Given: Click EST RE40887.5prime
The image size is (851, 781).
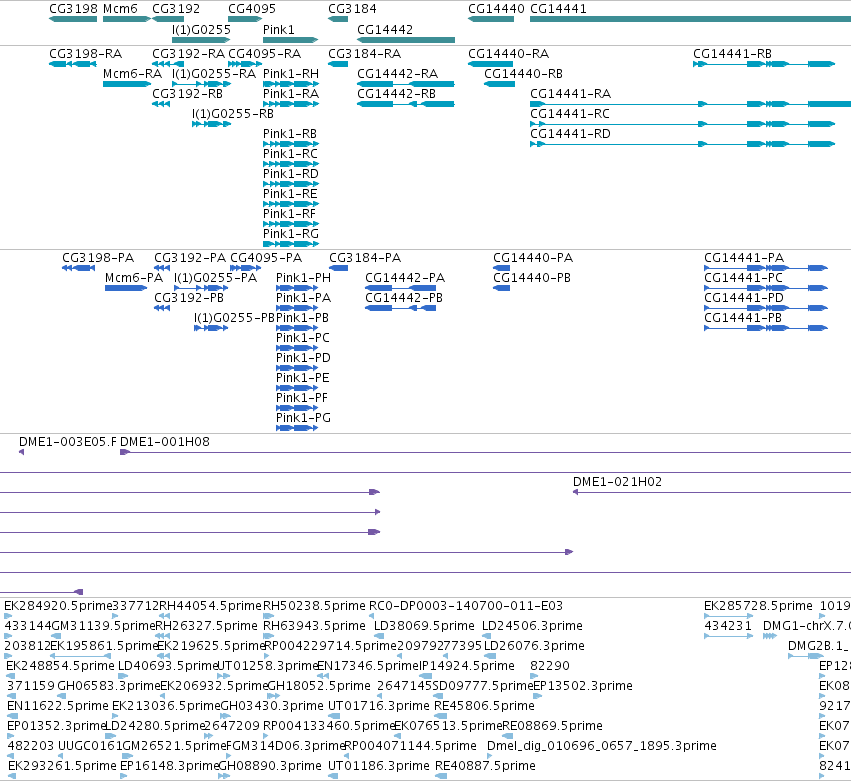Looking at the screenshot, I should pos(485,765).
